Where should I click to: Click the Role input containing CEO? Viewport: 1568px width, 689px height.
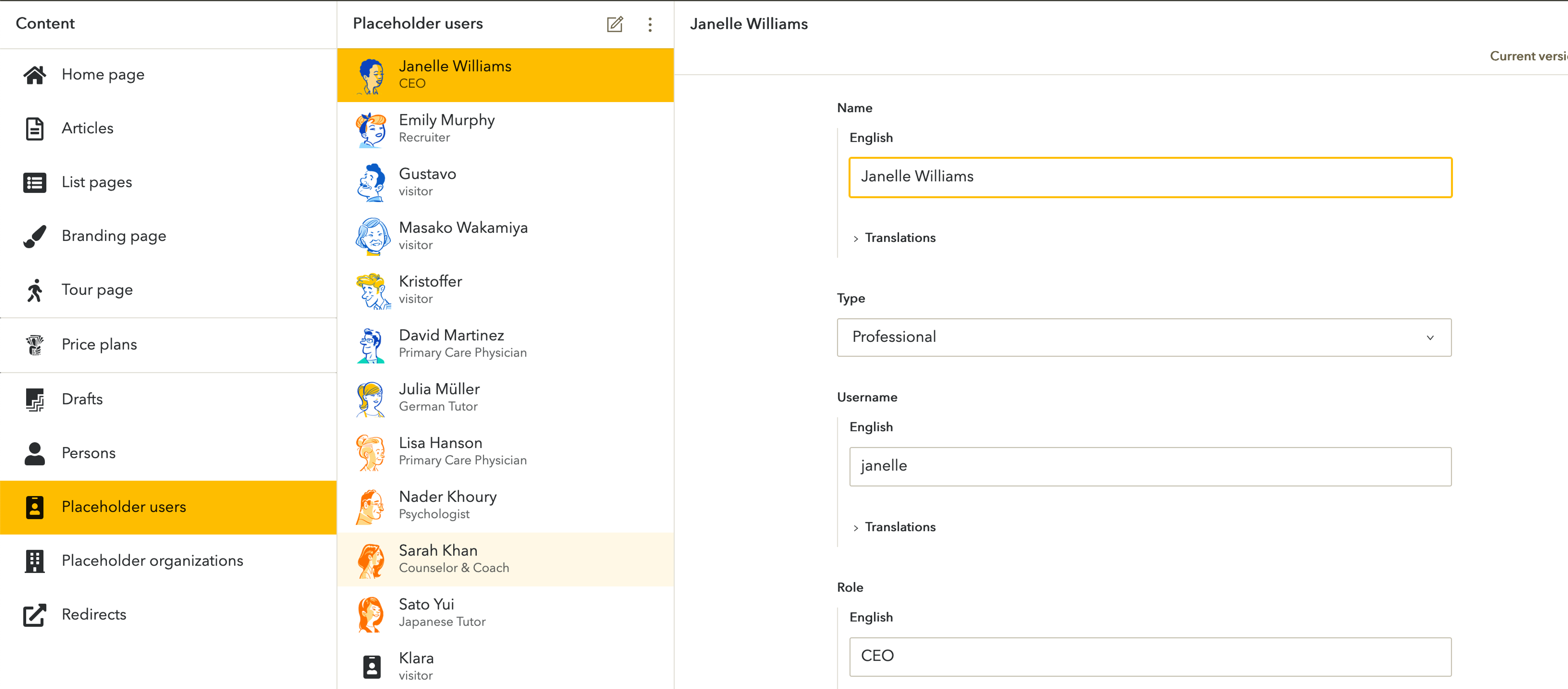[x=1149, y=656]
